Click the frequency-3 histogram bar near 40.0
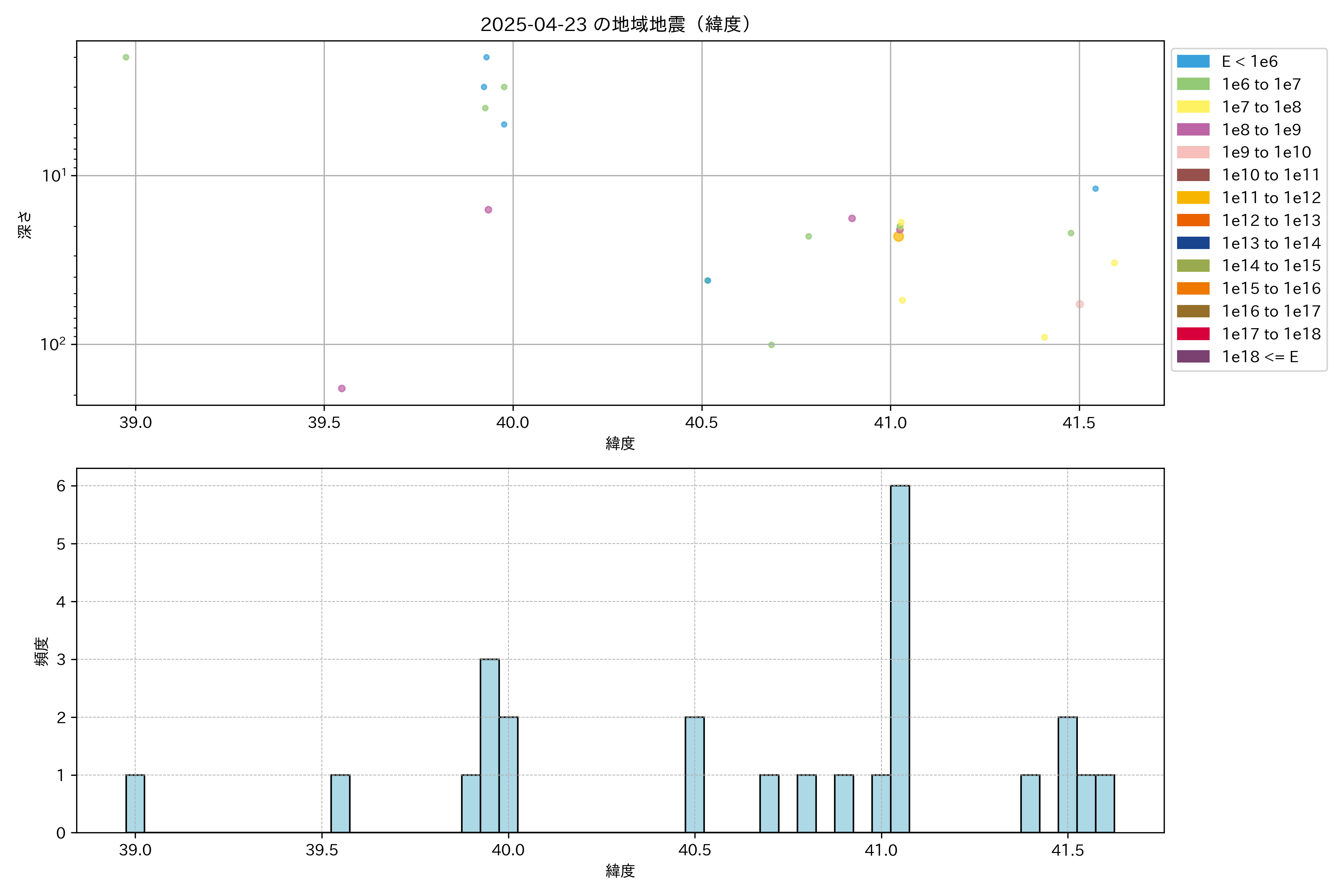Screen dimensions: 1344x896 (489, 745)
